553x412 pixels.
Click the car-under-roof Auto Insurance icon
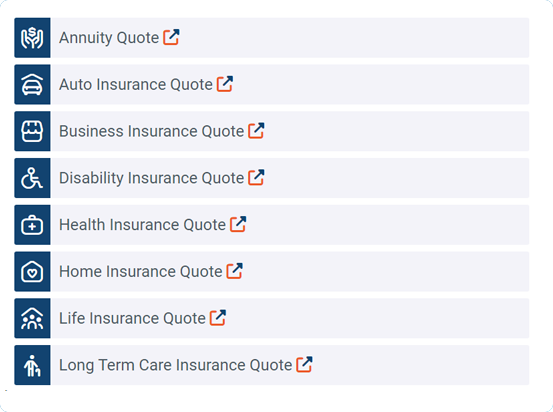click(32, 85)
